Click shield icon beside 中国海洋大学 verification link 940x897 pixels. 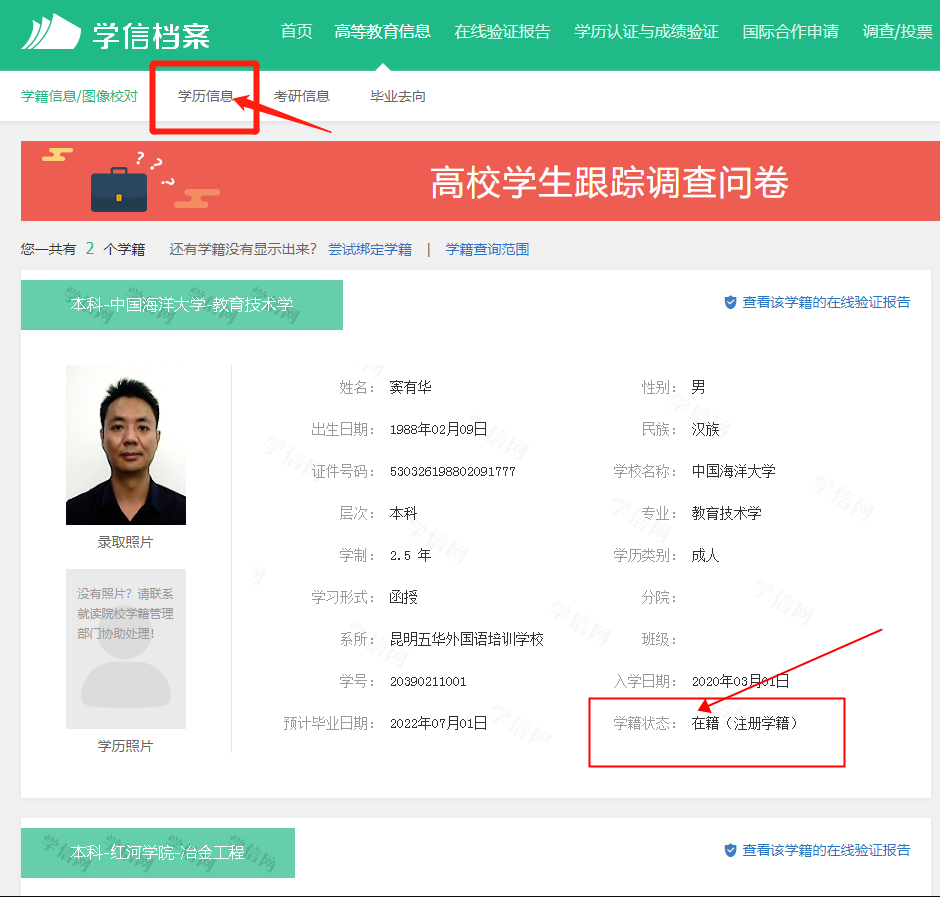[x=730, y=302]
